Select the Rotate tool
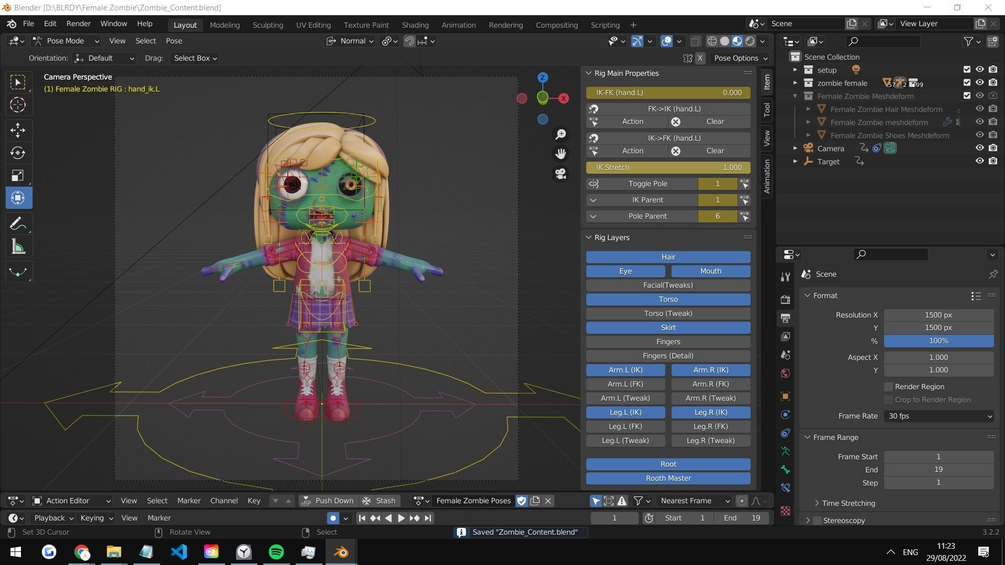This screenshot has width=1005, height=565. [x=18, y=153]
